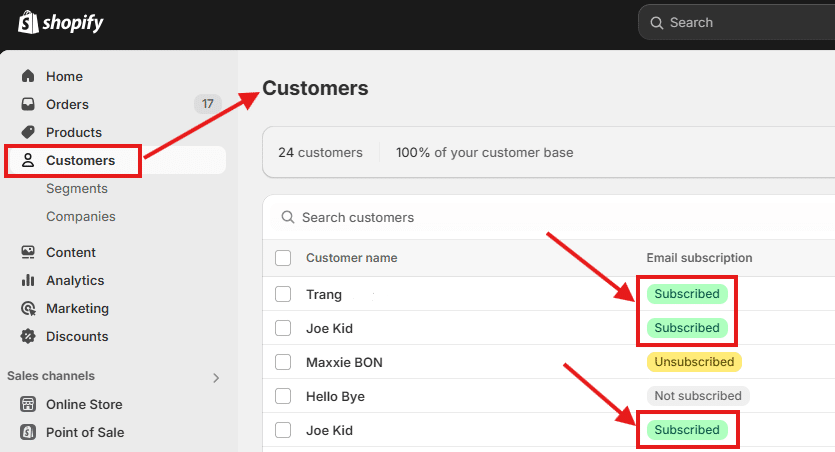Click the Unsubscribed badge for Maxxie BON

tap(694, 362)
